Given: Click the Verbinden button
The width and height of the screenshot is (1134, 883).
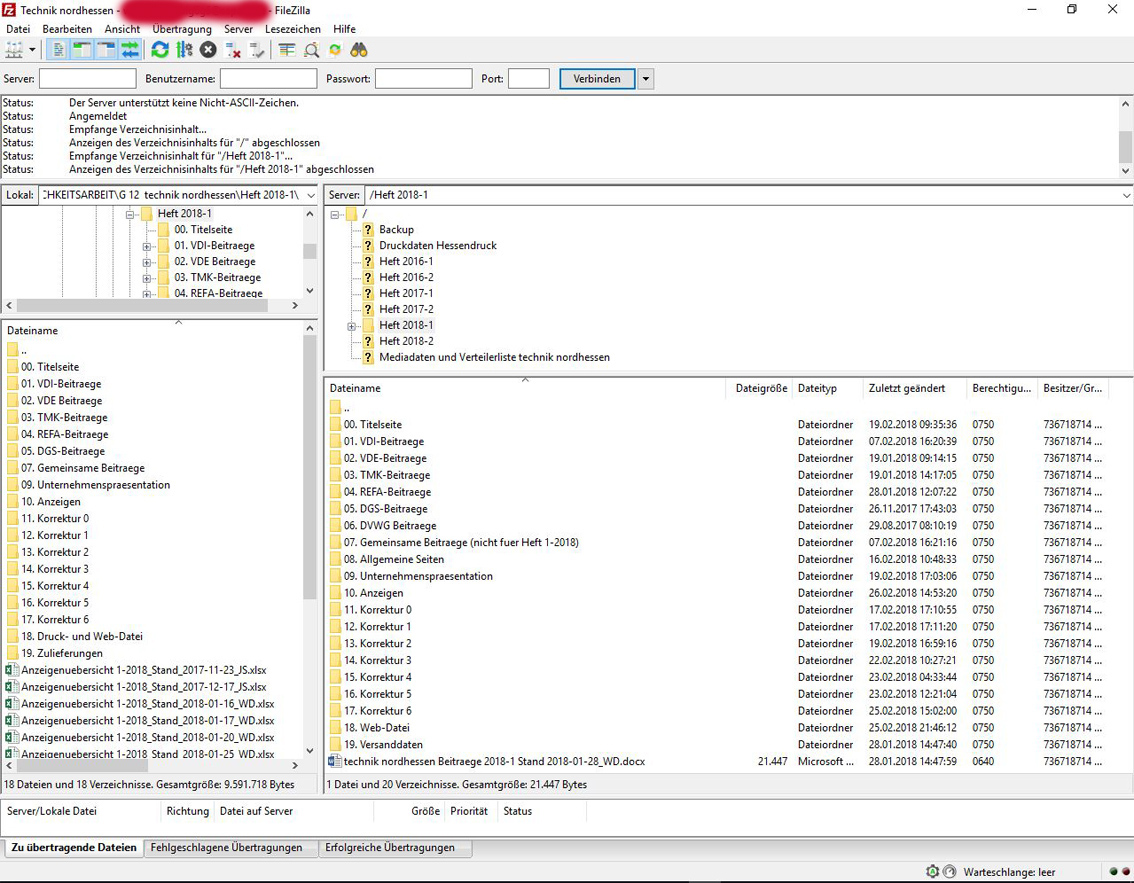Looking at the screenshot, I should pyautogui.click(x=597, y=79).
